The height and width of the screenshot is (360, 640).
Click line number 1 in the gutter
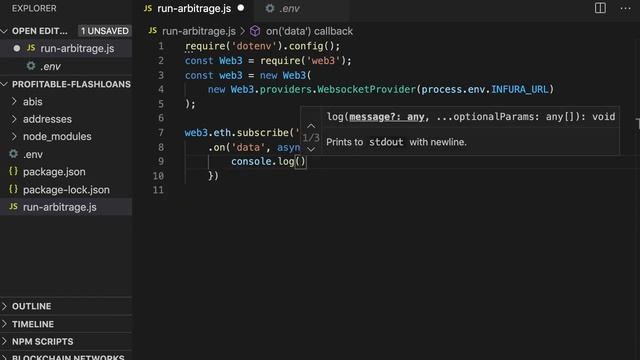161,46
